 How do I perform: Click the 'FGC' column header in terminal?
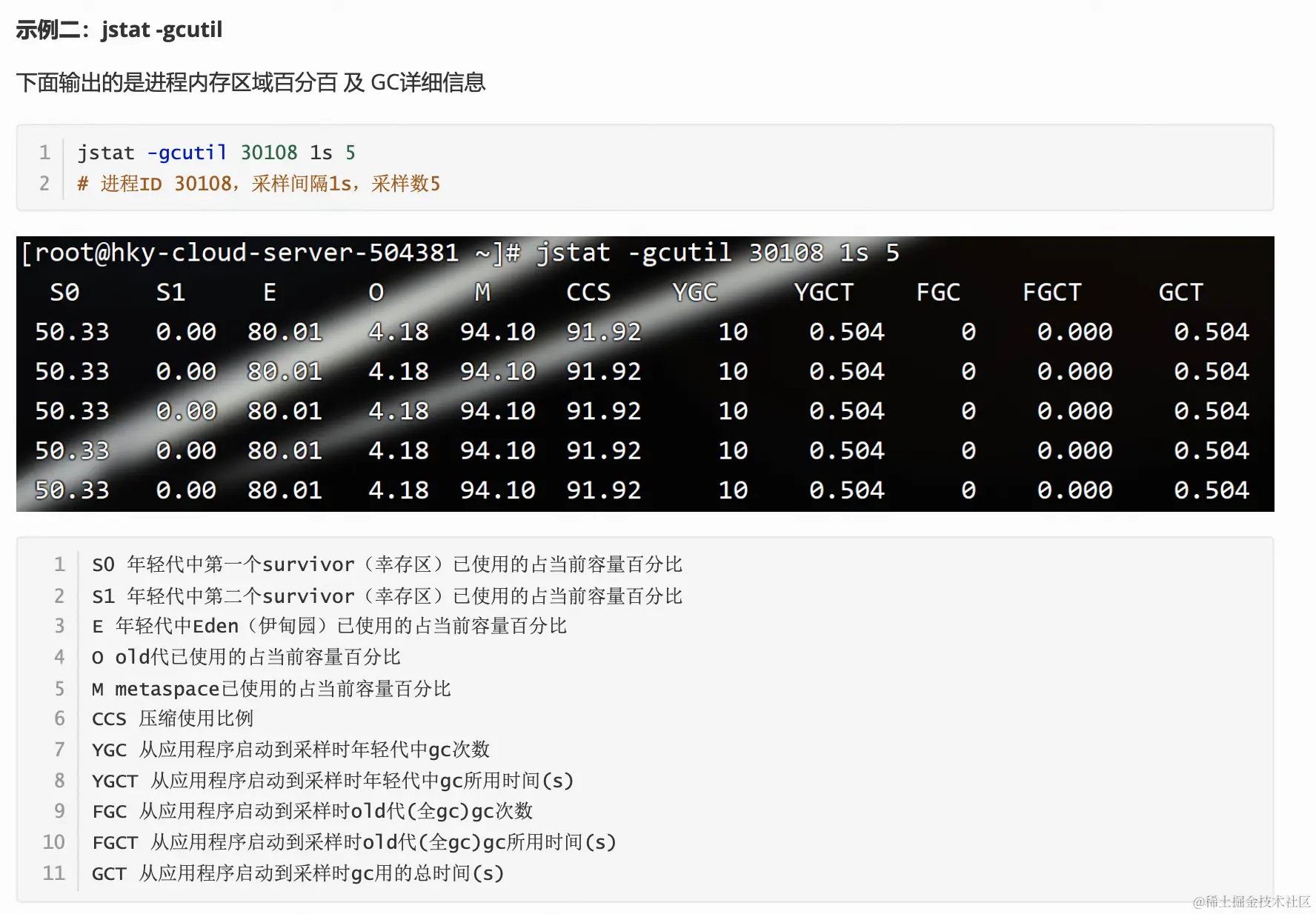tap(938, 293)
